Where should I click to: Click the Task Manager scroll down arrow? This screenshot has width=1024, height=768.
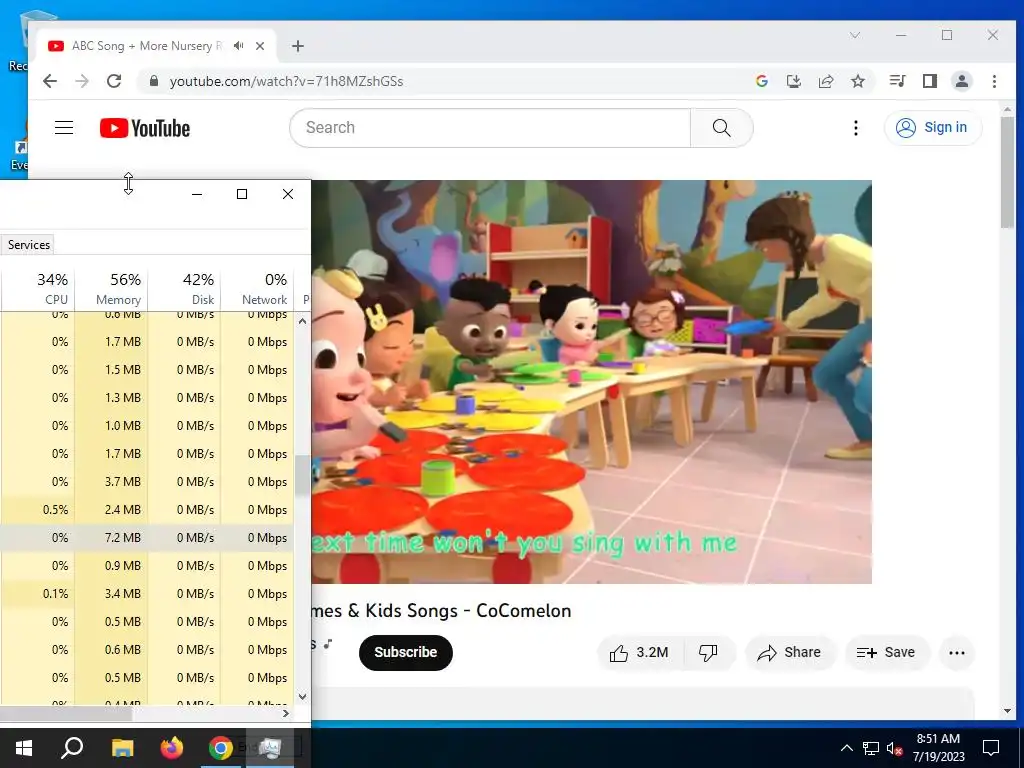302,696
